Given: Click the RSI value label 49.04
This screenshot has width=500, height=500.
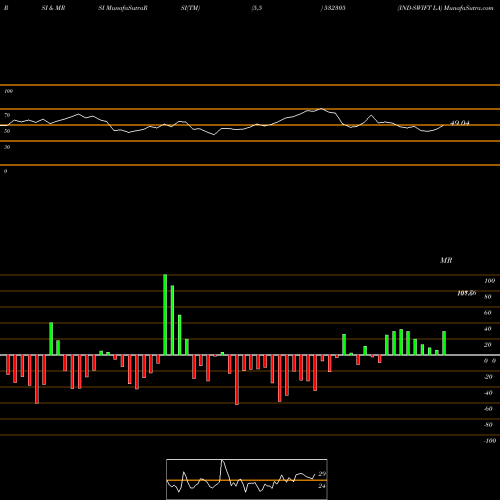Looking at the screenshot, I should pyautogui.click(x=460, y=123).
